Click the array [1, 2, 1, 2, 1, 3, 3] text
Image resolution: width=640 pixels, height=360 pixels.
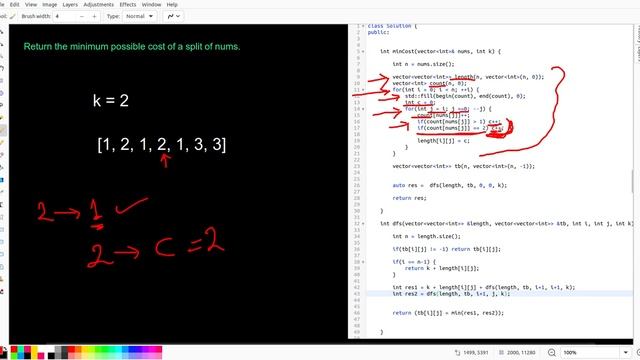(162, 144)
